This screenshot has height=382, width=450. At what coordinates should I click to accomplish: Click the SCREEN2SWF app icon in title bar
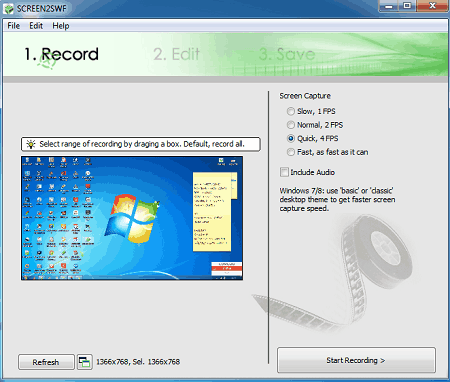(8, 8)
